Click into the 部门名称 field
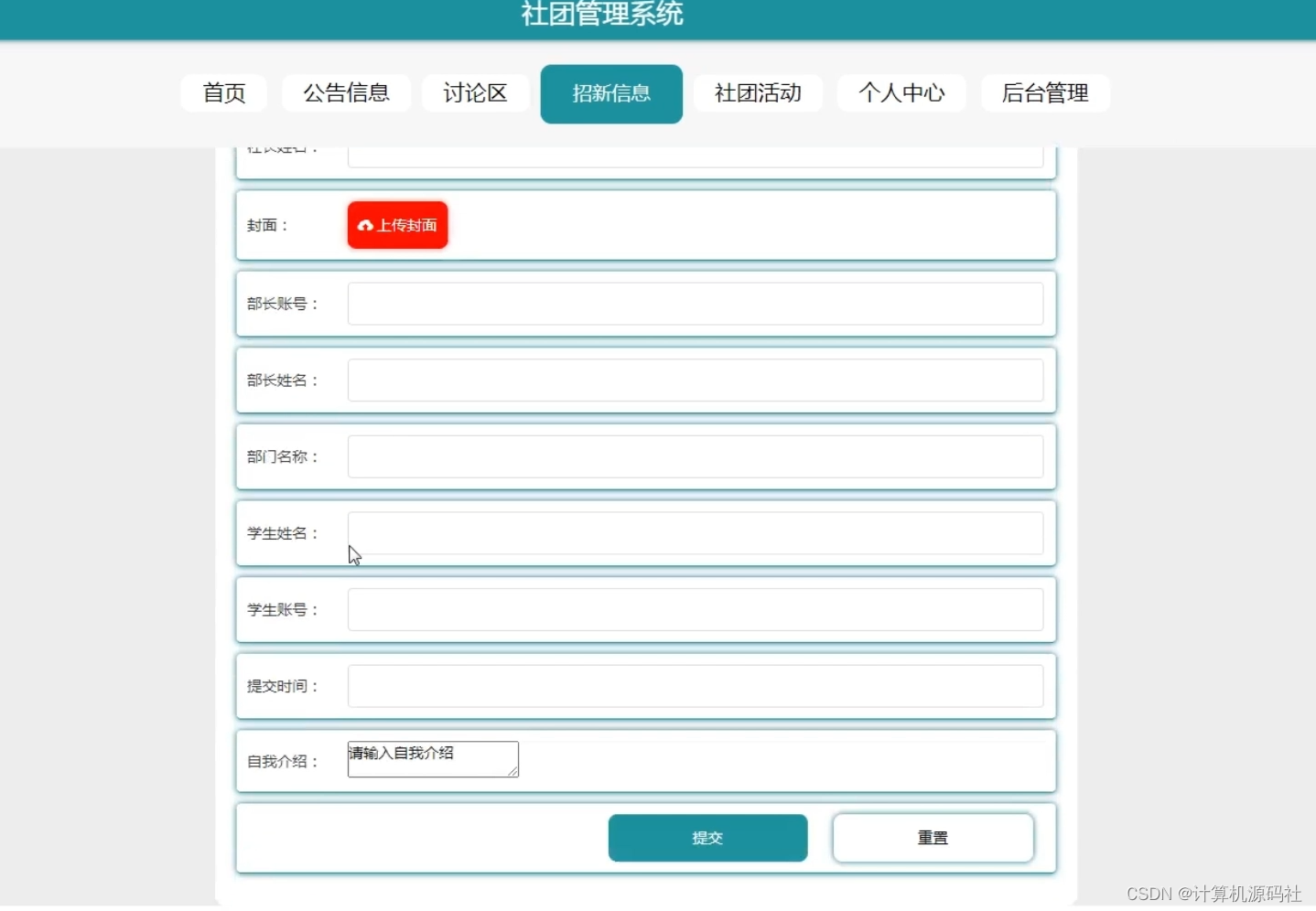The width and height of the screenshot is (1316, 911). [x=696, y=456]
